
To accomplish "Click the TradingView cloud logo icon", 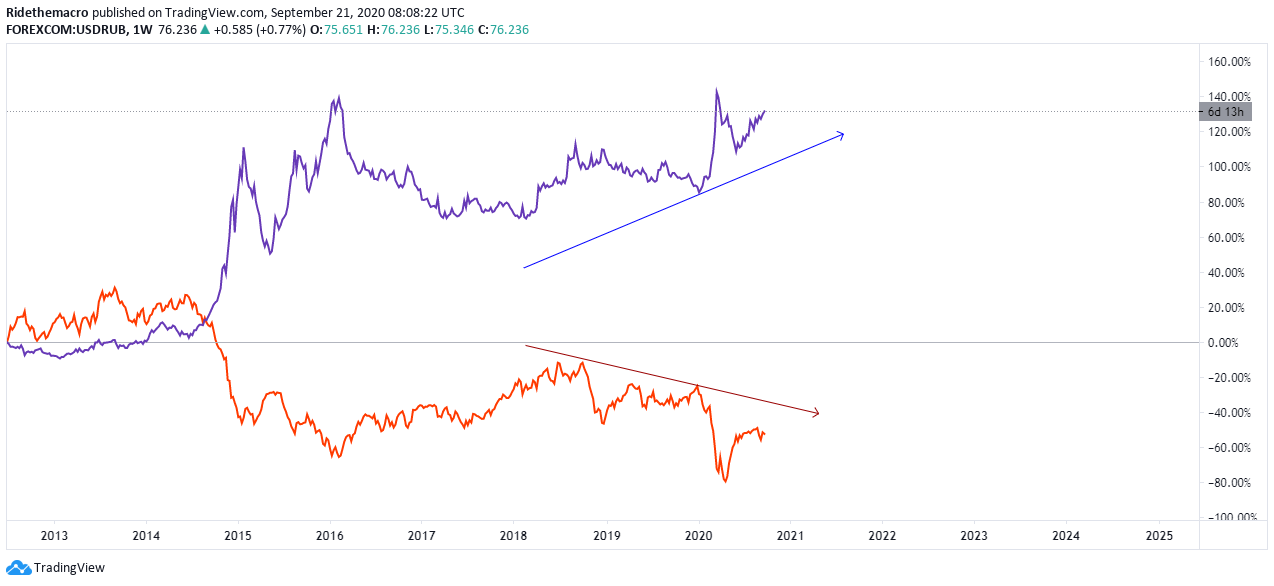I will (18, 567).
